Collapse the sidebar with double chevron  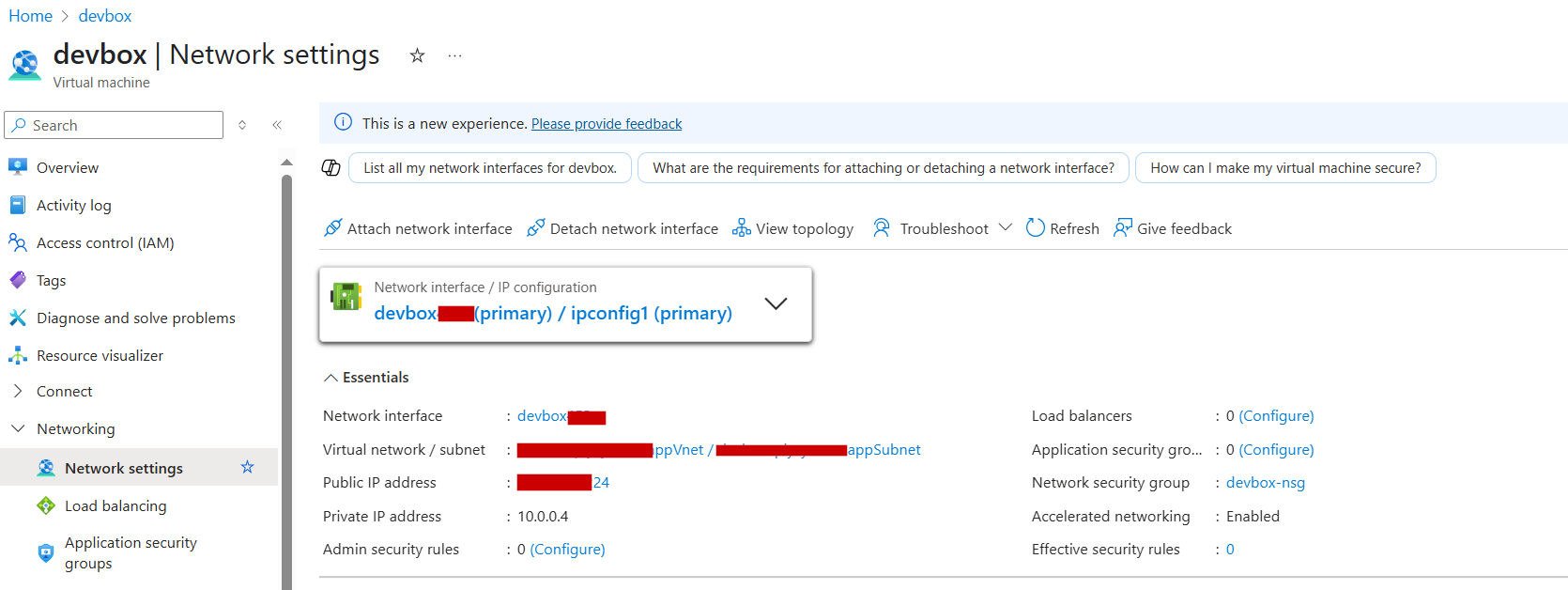(277, 125)
